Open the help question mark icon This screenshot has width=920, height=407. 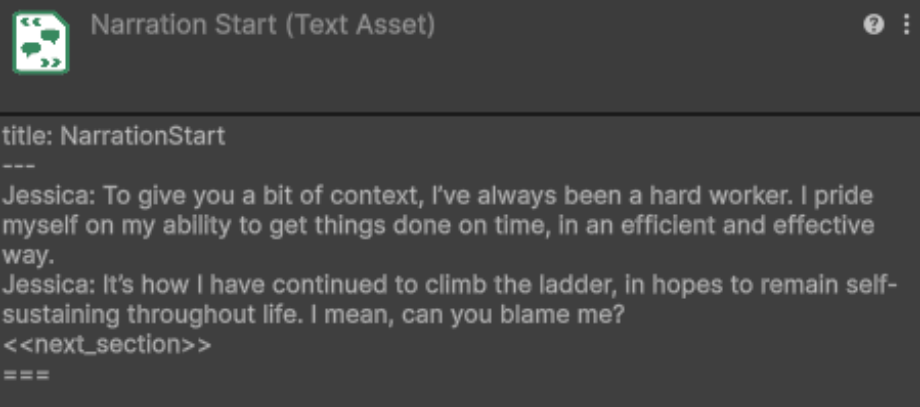coord(874,26)
